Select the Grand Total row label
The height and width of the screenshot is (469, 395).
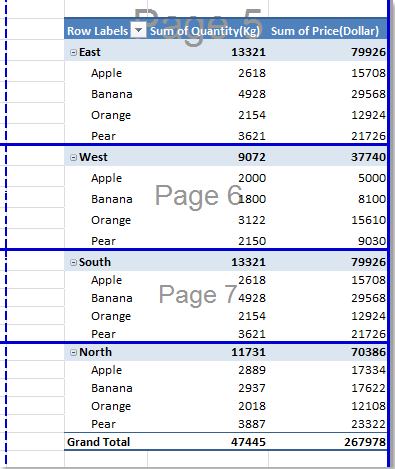pos(98,442)
